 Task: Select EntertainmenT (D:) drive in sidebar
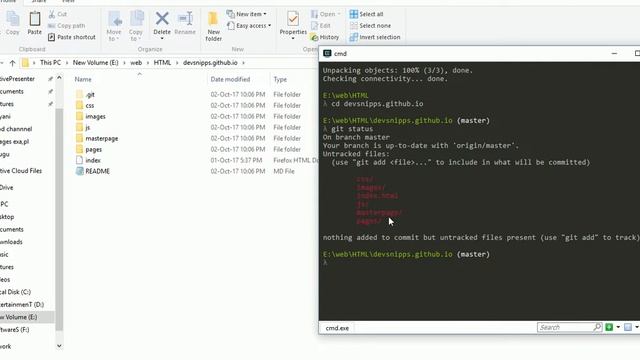tap(22, 304)
